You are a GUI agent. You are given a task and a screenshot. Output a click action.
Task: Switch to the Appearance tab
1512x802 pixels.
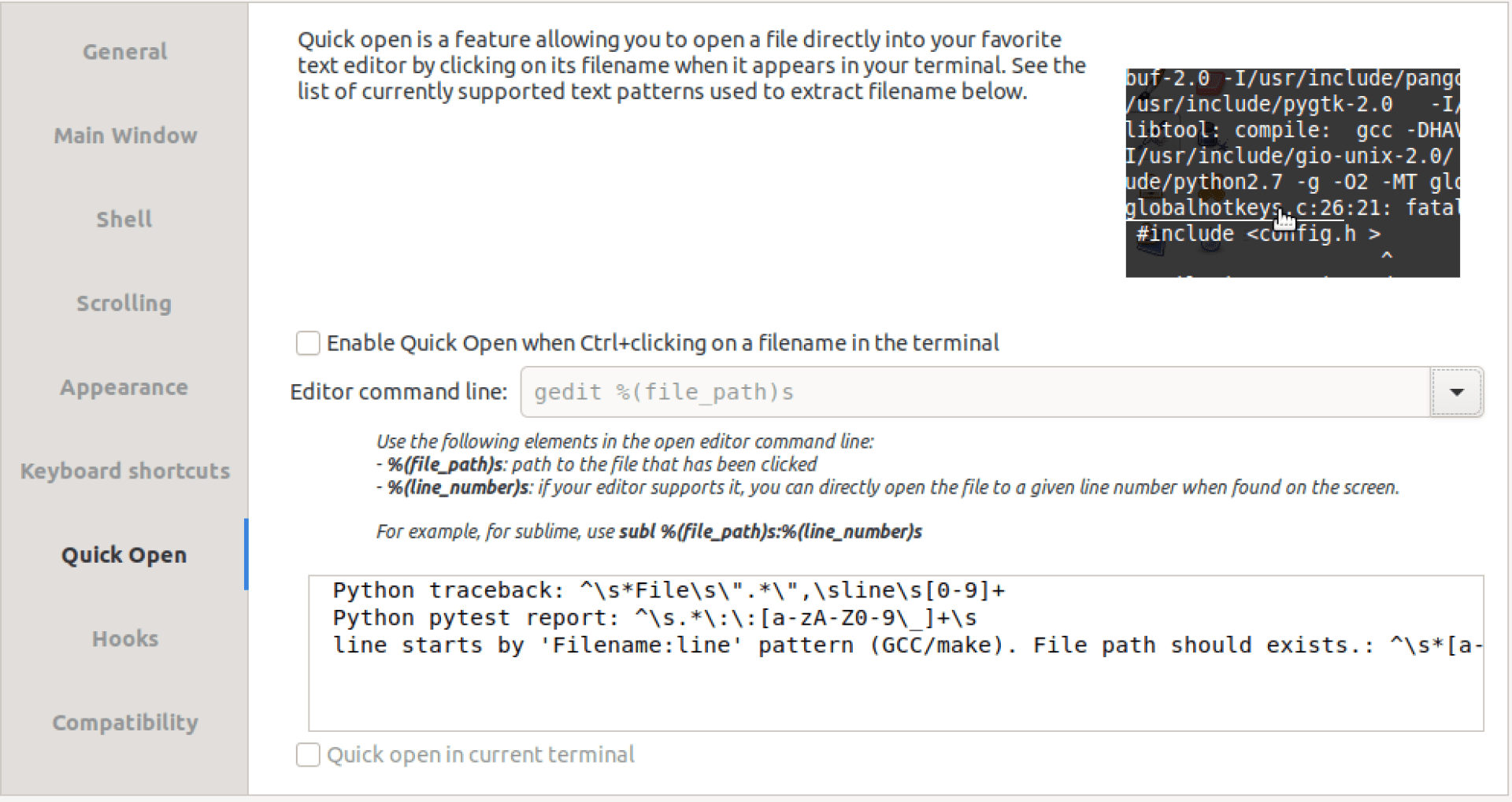tap(124, 386)
